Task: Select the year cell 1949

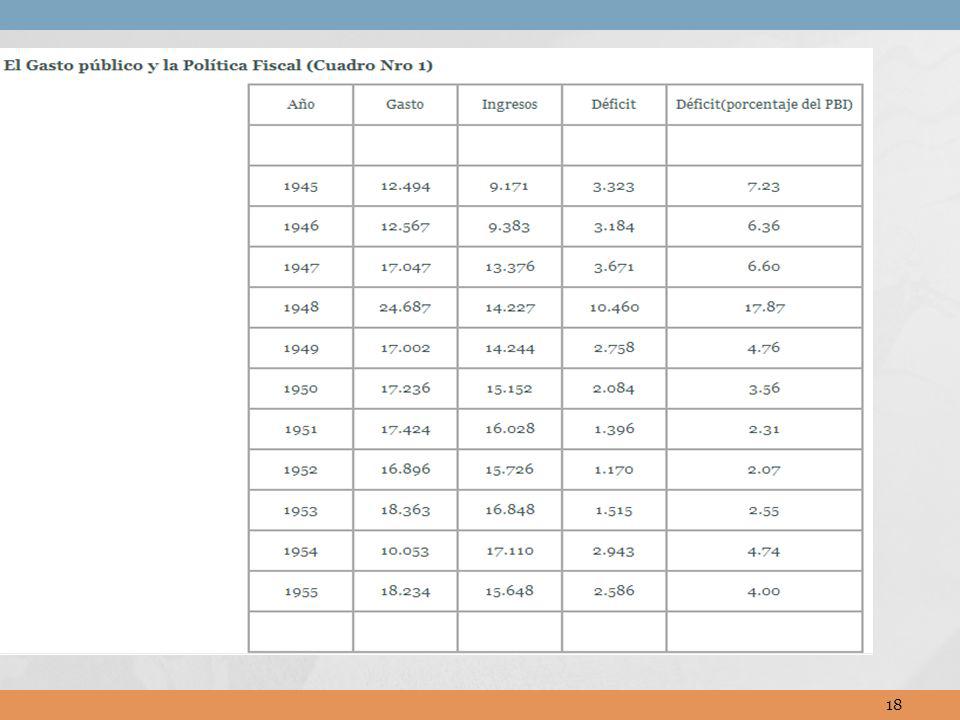Action: pyautogui.click(x=301, y=348)
